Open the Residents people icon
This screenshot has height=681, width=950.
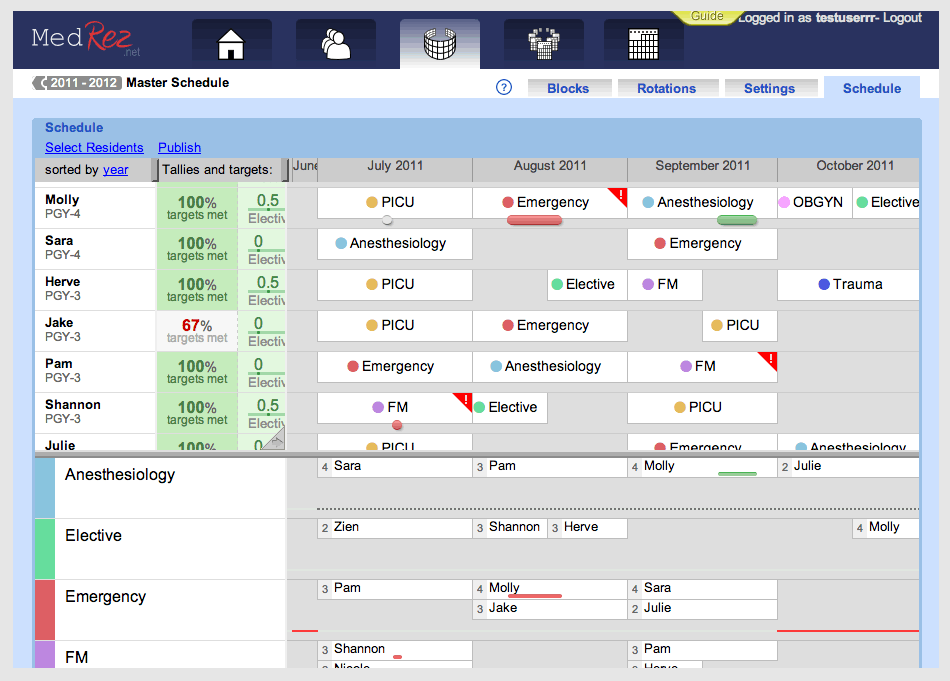click(336, 43)
